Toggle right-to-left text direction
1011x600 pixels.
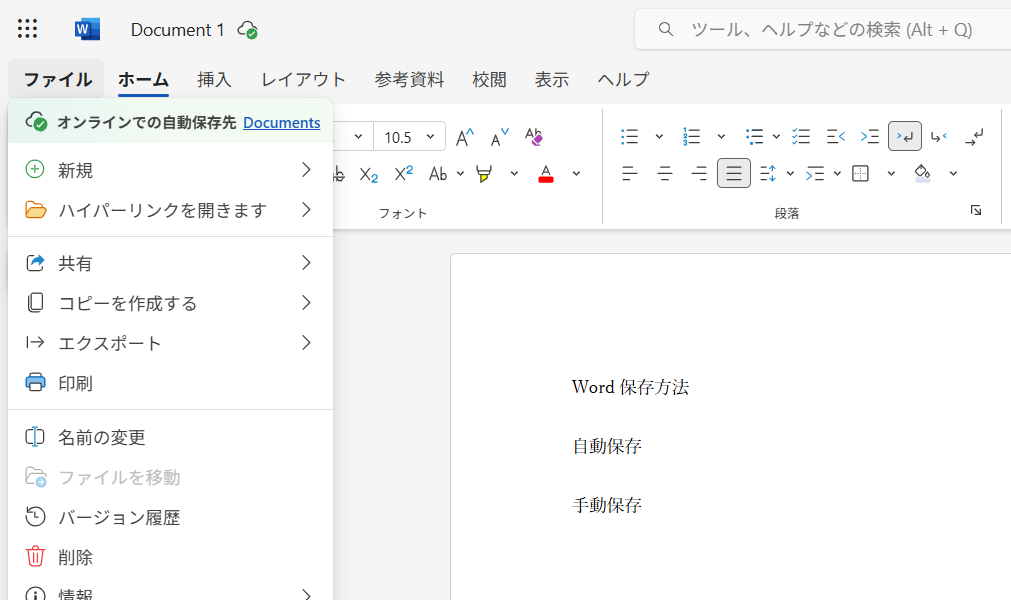(939, 137)
